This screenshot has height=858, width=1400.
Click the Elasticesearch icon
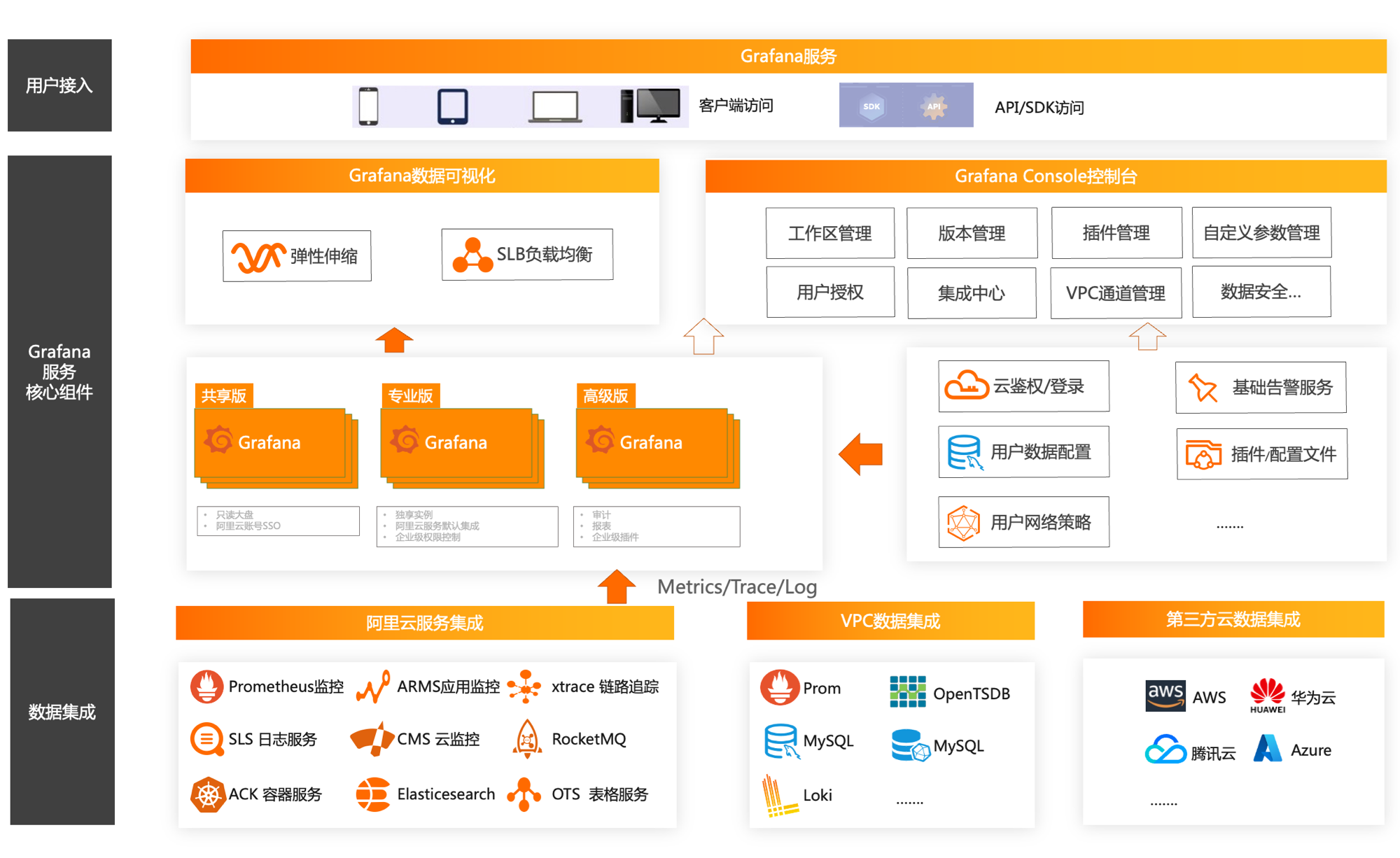tap(372, 794)
